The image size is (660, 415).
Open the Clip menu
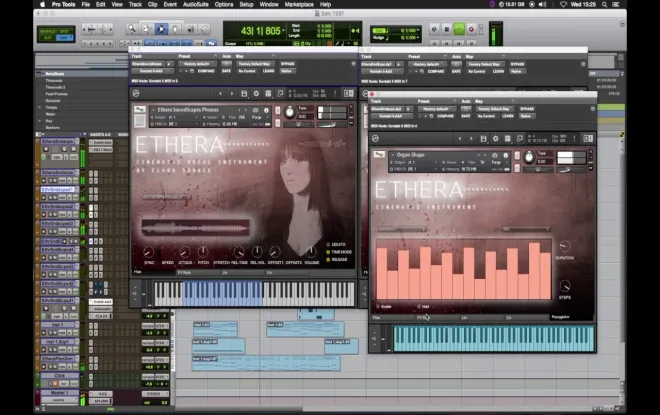tap(152, 5)
